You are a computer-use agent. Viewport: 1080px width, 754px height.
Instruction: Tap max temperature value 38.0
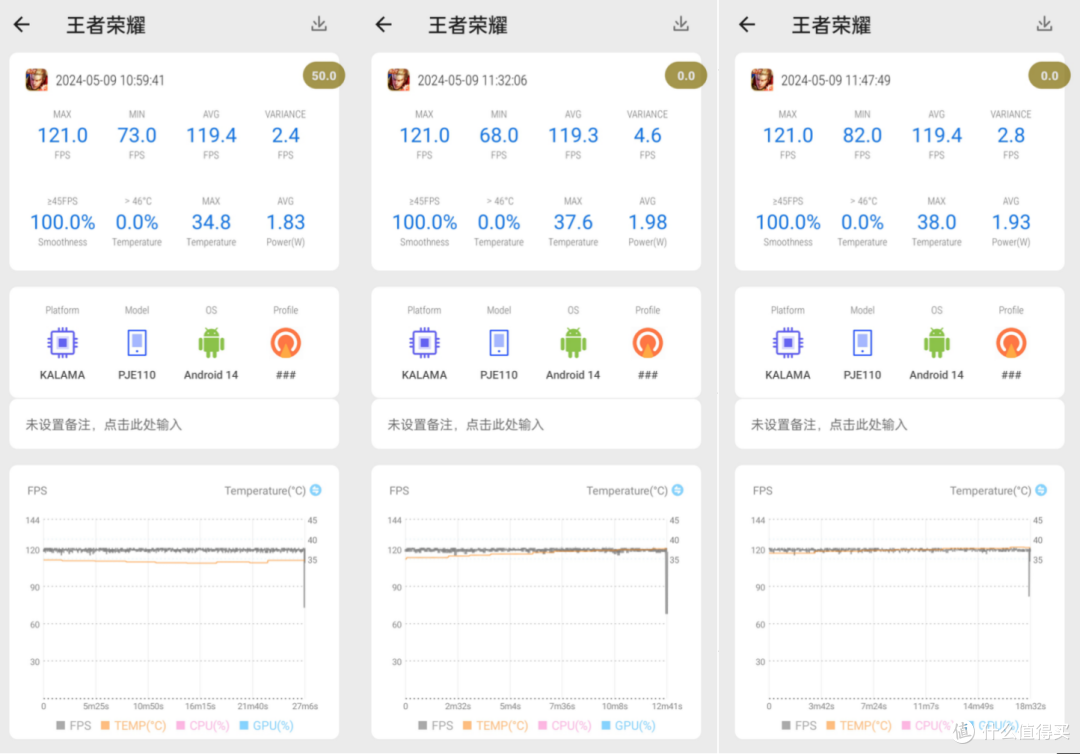(x=937, y=222)
